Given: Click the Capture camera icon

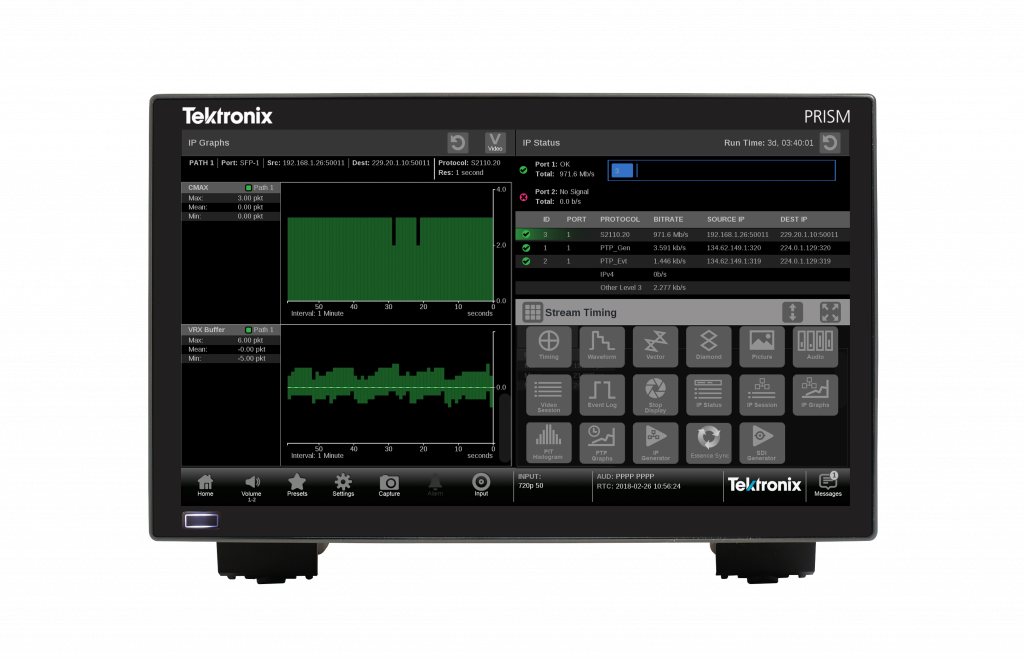Looking at the screenshot, I should click(389, 484).
